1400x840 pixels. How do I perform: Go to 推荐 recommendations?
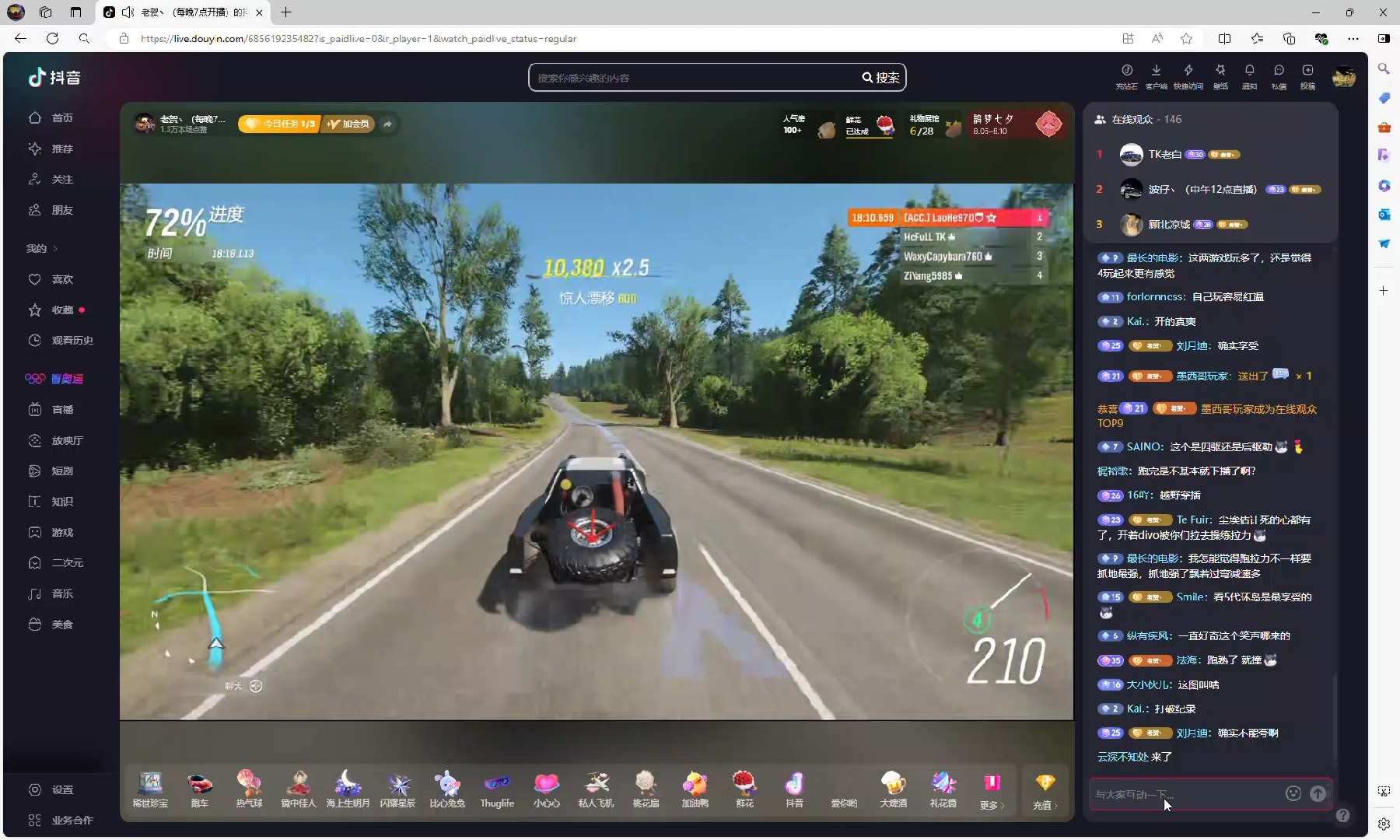coord(51,149)
